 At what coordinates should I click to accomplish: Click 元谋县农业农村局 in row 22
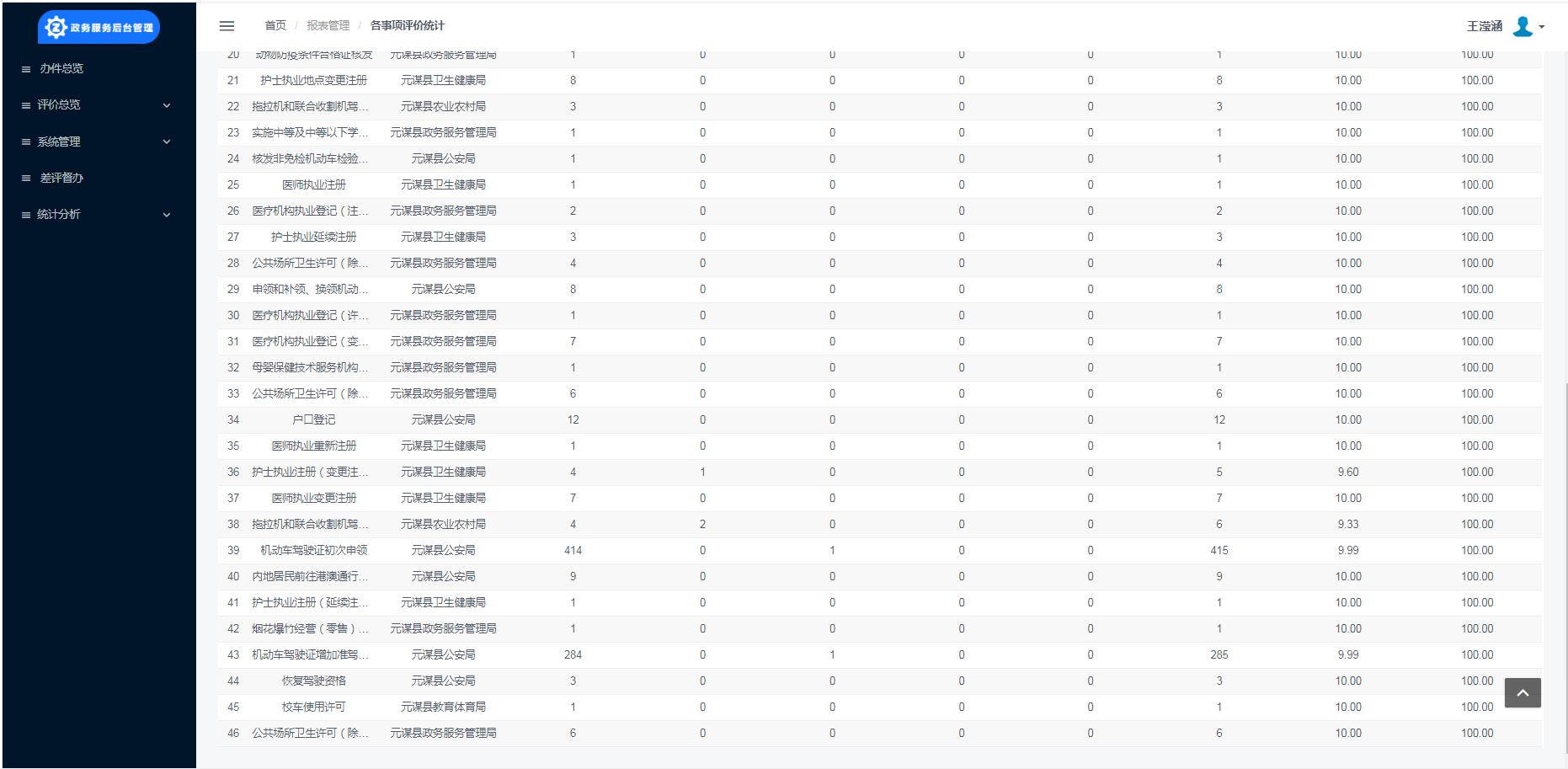[444, 107]
